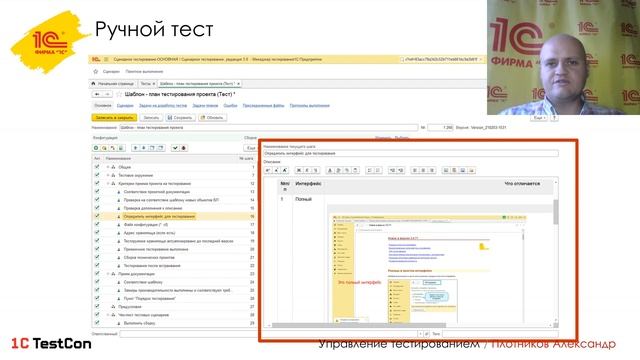Uncheck the Тестовое окружение row checkbox
Image resolution: width=640 pixels, height=360 pixels.
97,175
